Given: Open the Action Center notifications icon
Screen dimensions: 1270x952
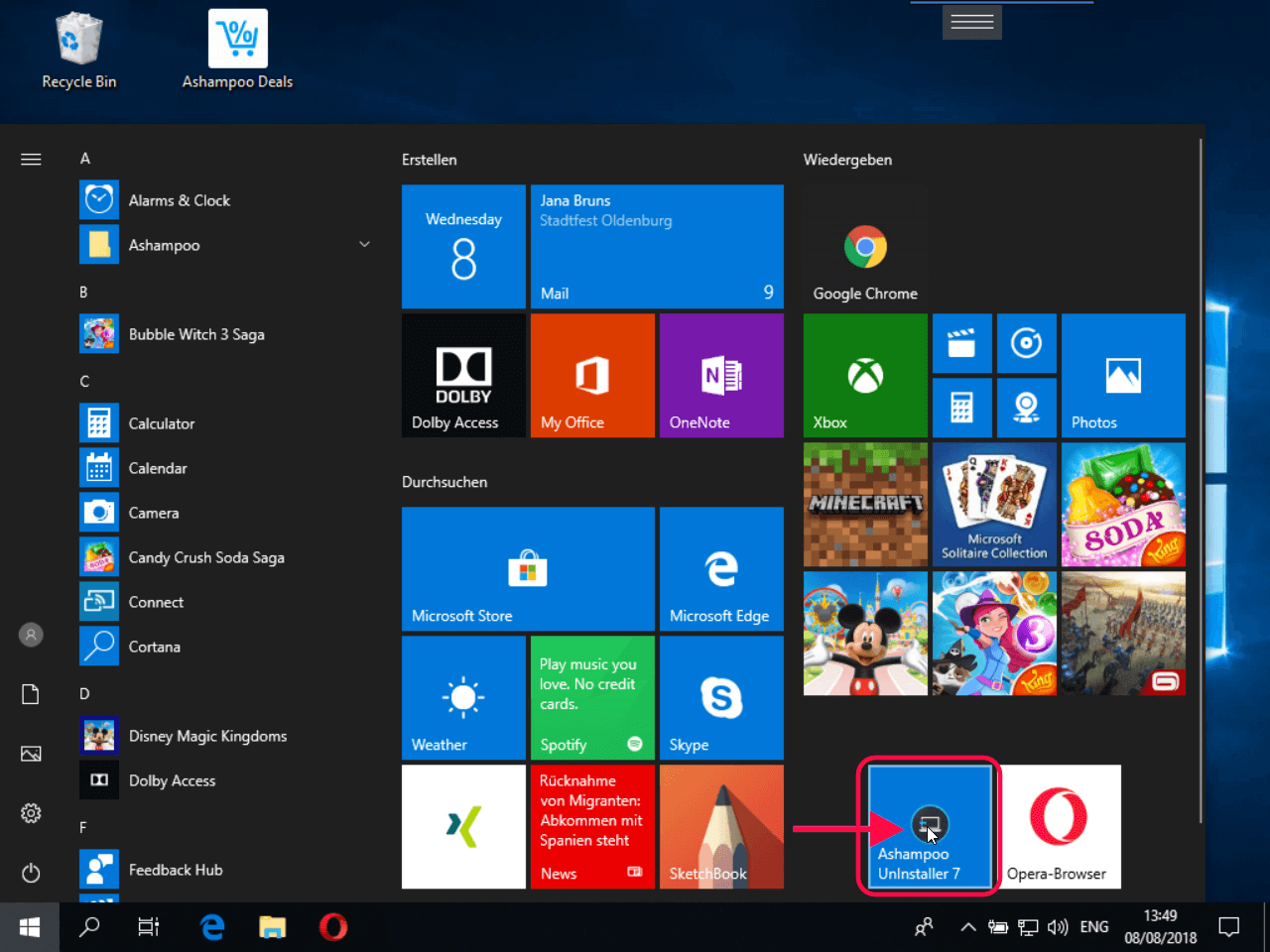Looking at the screenshot, I should click(x=1229, y=927).
